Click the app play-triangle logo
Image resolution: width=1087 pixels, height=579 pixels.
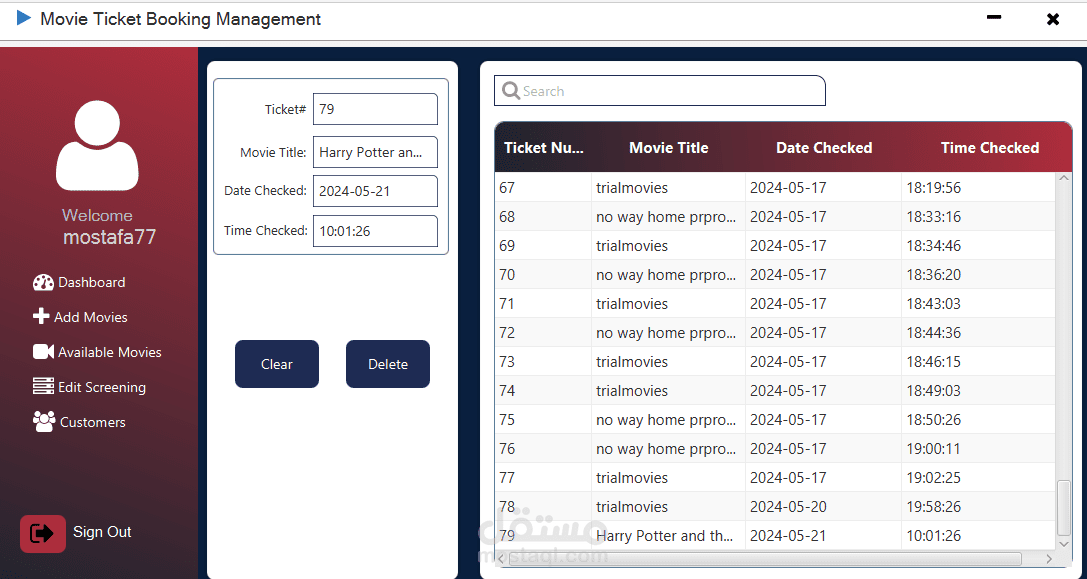click(24, 18)
